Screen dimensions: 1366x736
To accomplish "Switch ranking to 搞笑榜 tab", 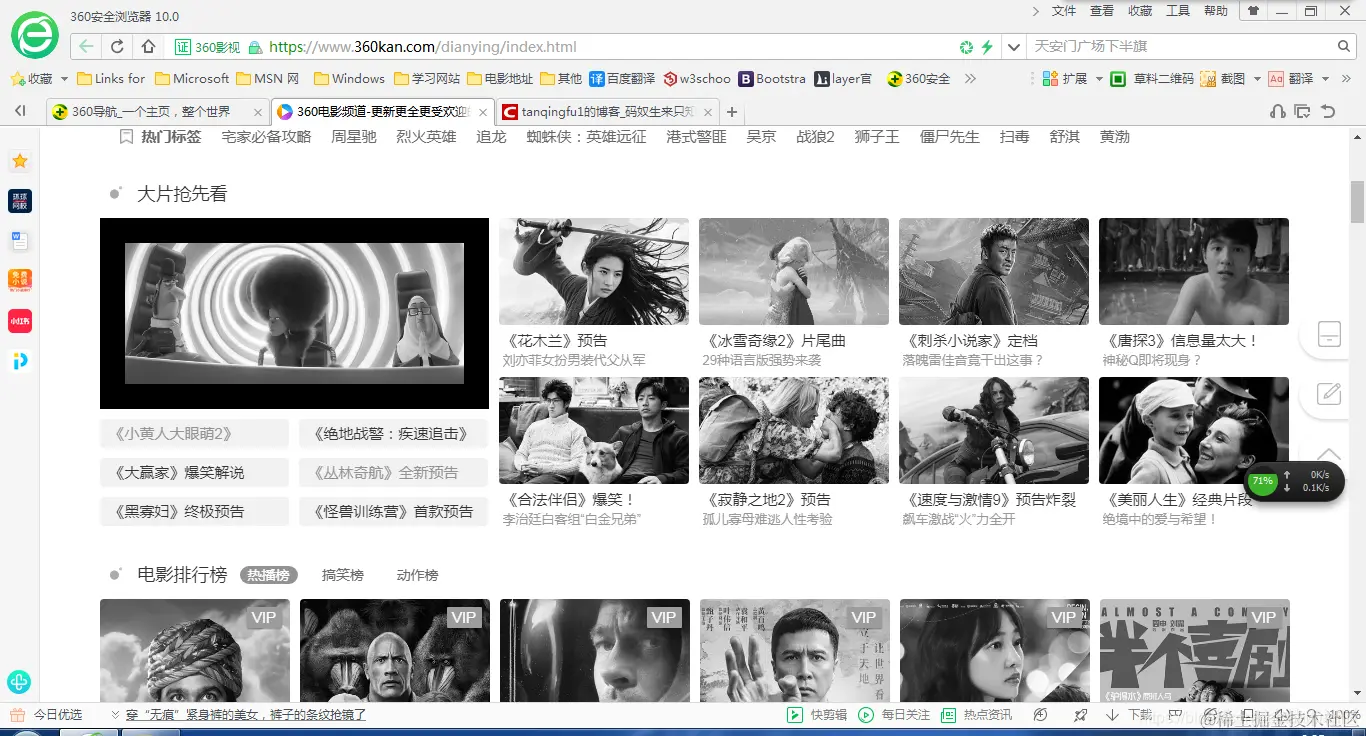I will [x=343, y=575].
